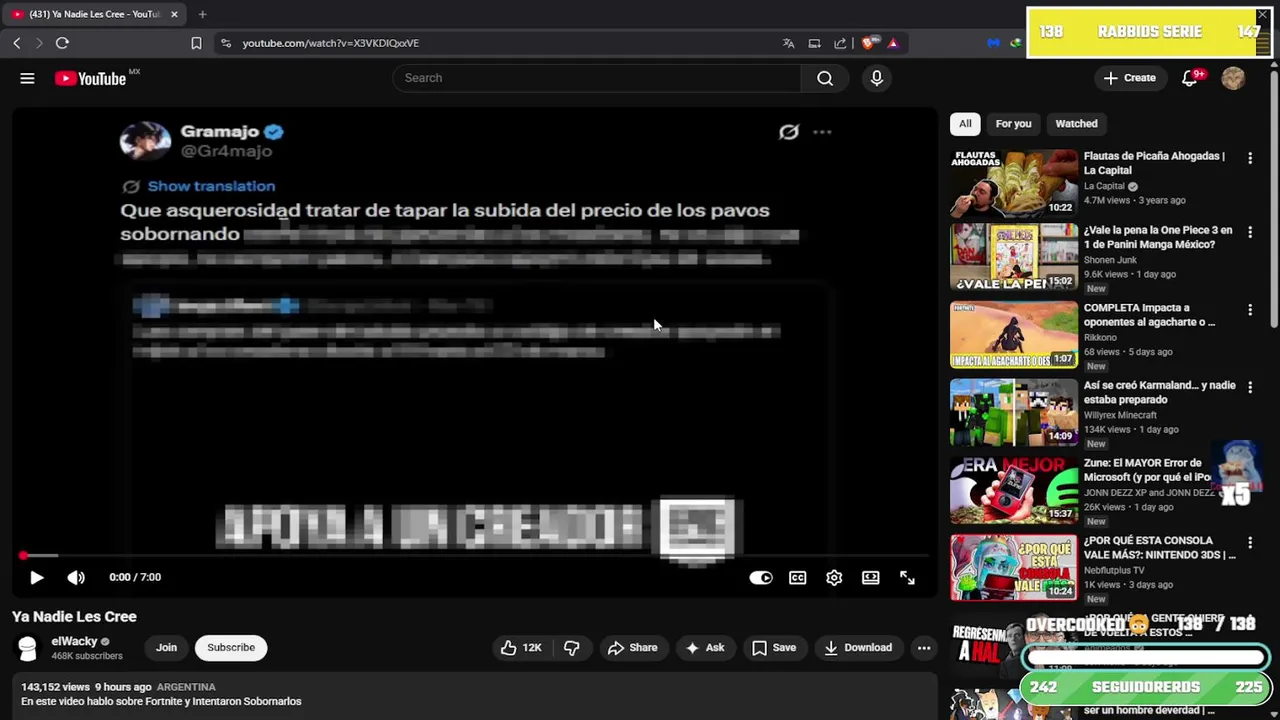Like the video with 12K likes

pyautogui.click(x=521, y=648)
